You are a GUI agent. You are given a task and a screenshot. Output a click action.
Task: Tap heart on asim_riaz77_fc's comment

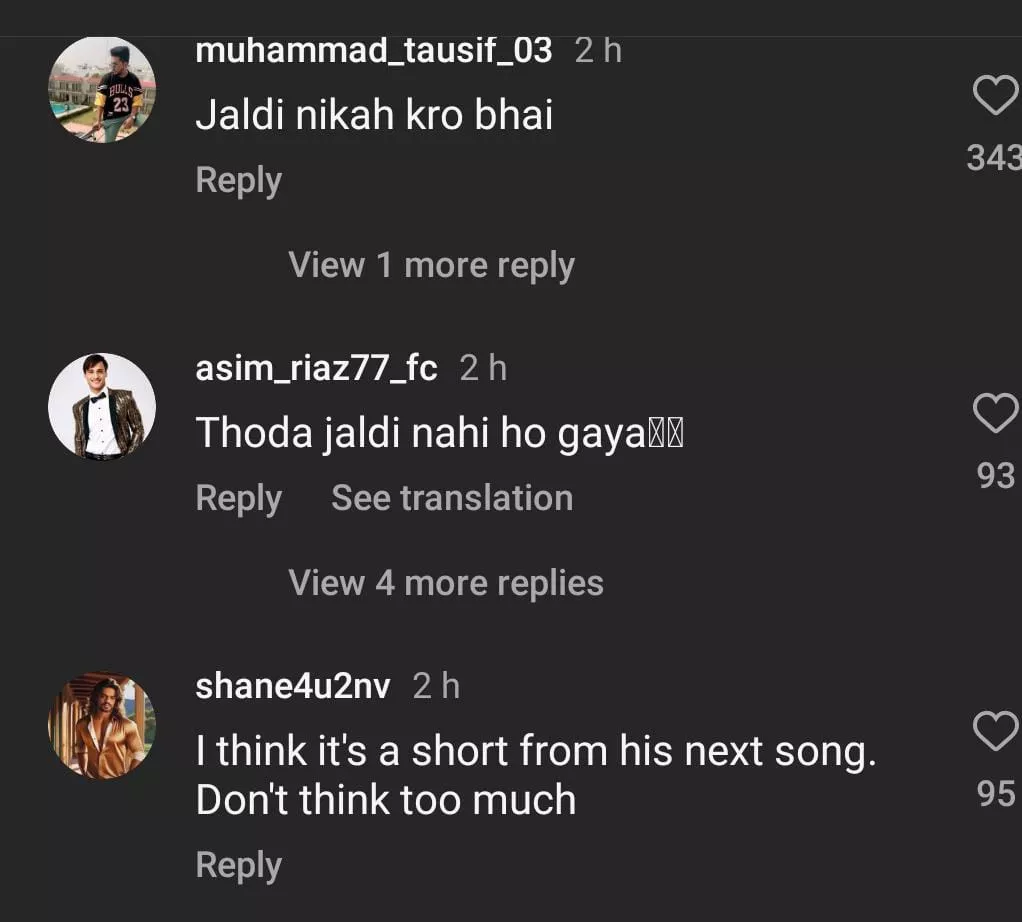pos(995,413)
